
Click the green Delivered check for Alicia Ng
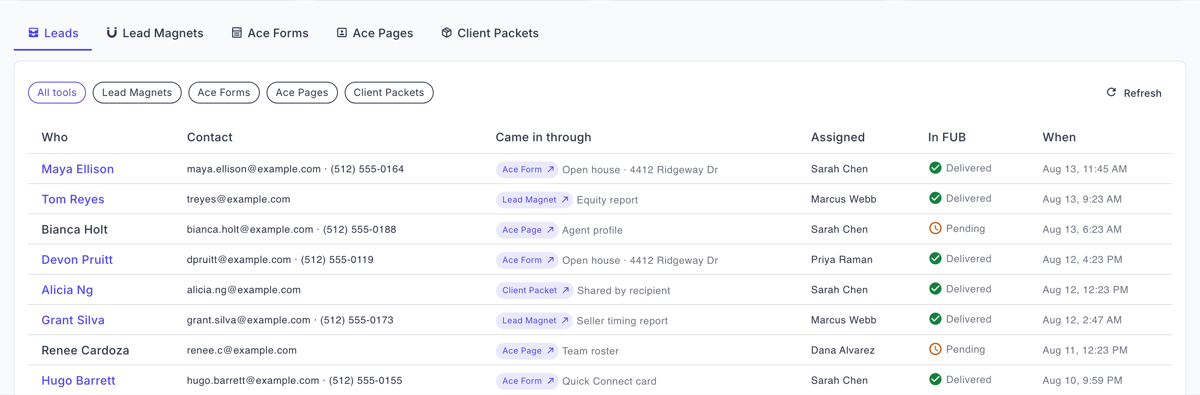tap(935, 289)
